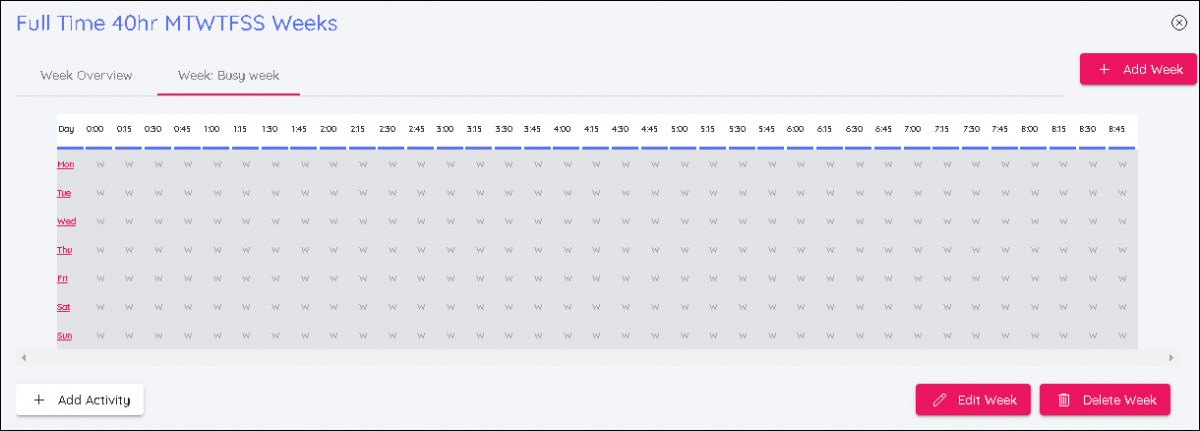Open the Sat day link
The width and height of the screenshot is (1200, 431).
64,307
